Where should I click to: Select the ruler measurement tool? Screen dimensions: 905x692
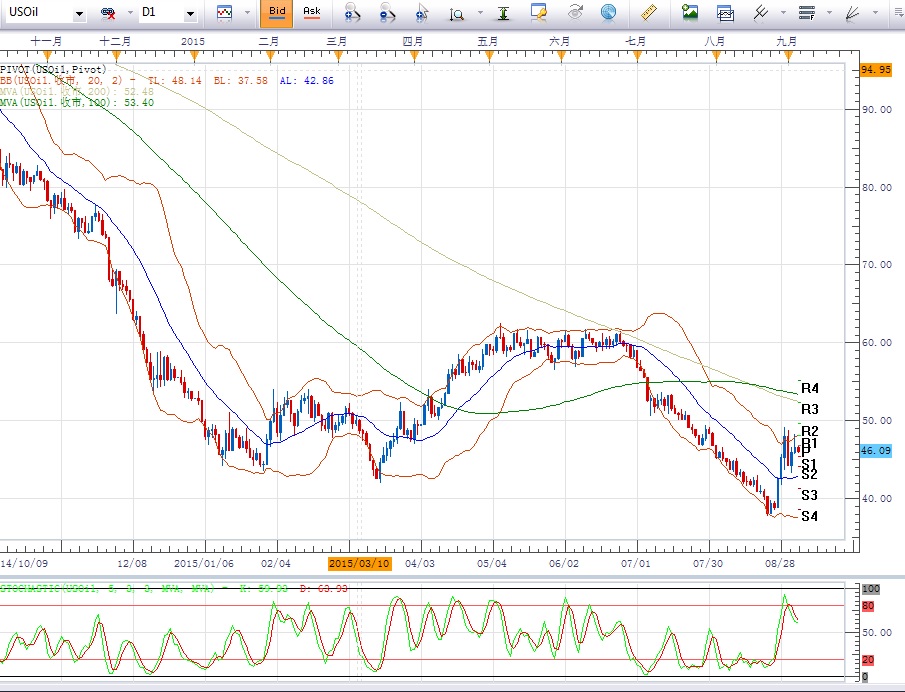point(649,12)
